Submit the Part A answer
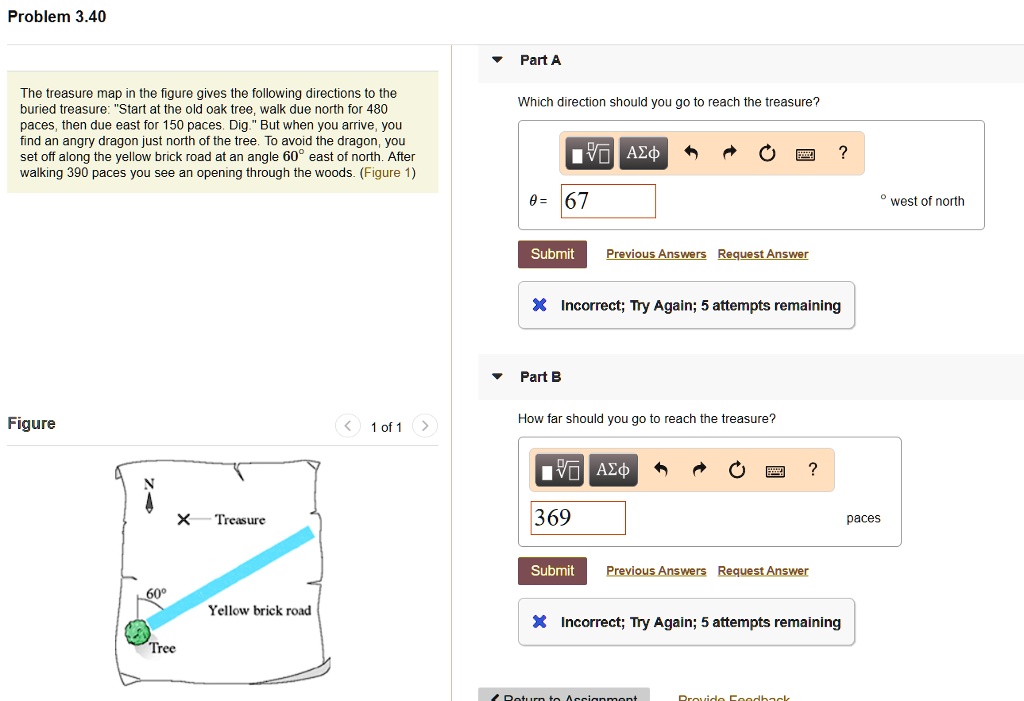This screenshot has width=1024, height=701. tap(552, 253)
